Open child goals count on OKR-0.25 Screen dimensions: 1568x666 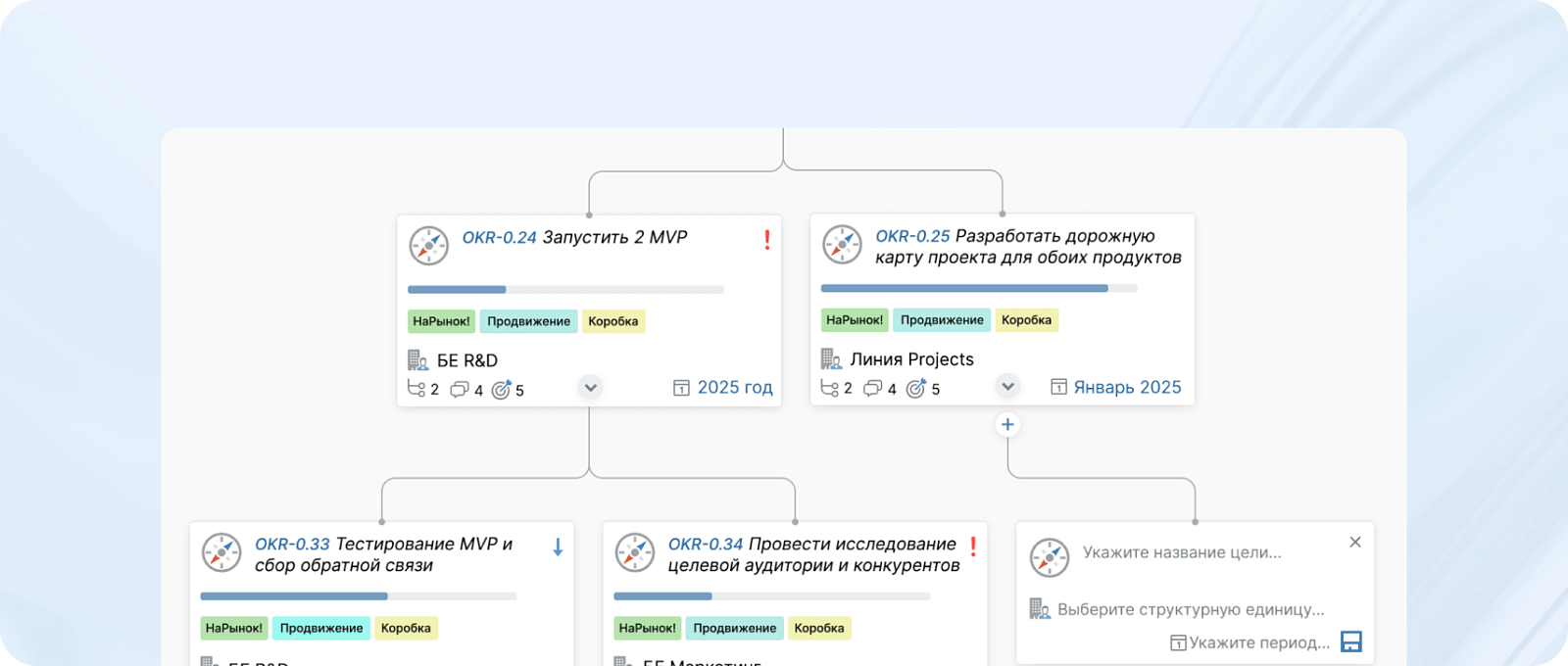tap(837, 388)
